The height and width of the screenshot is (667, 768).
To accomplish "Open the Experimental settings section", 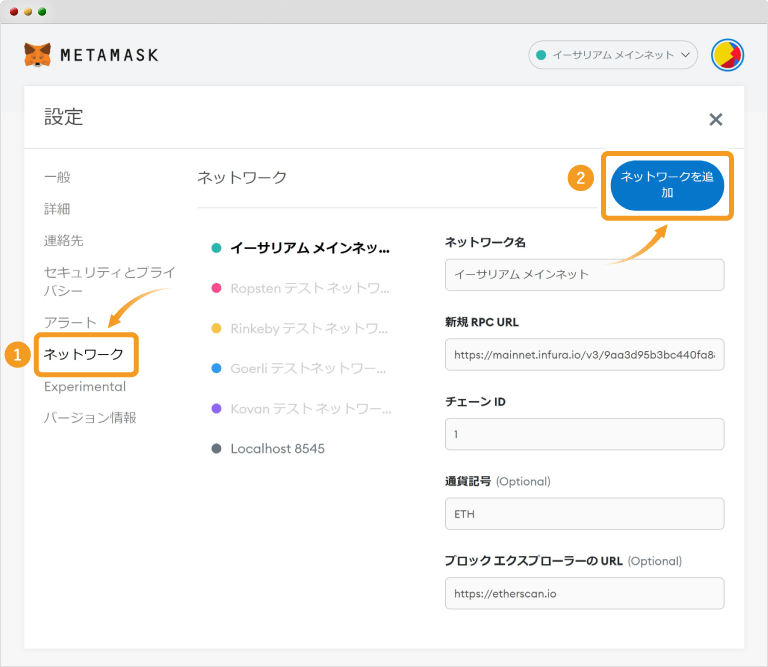I will pyautogui.click(x=85, y=386).
